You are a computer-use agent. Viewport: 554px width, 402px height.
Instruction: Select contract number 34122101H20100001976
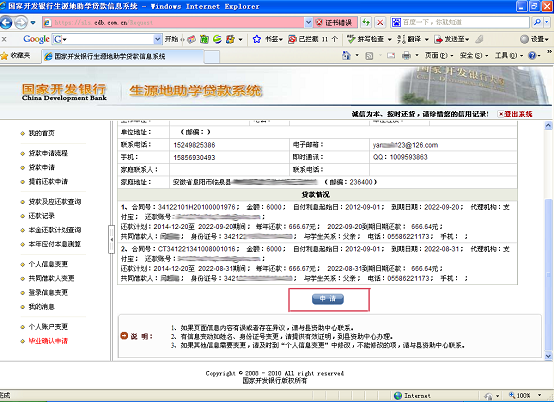coord(196,207)
